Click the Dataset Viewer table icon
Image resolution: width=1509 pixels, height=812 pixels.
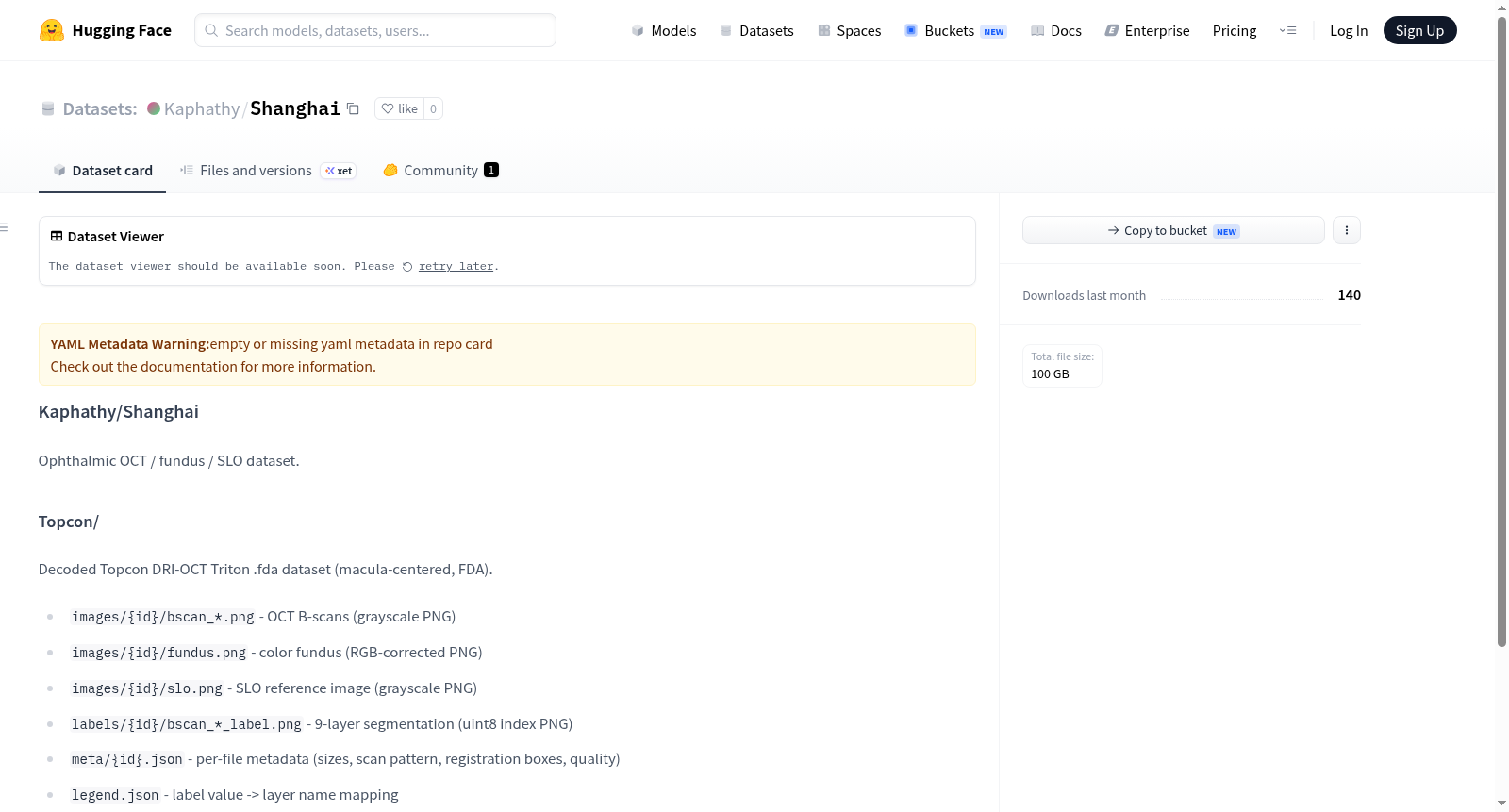tap(57, 236)
